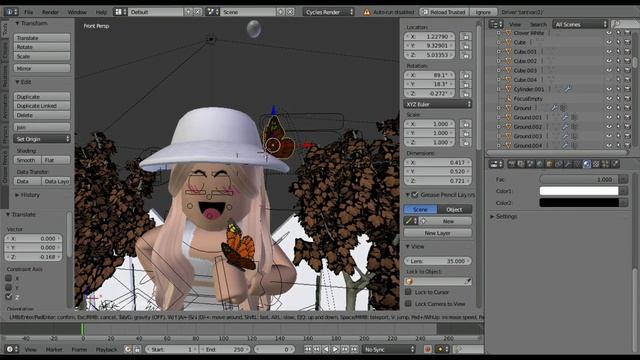Click the outliner editor type icon

pos(496,24)
